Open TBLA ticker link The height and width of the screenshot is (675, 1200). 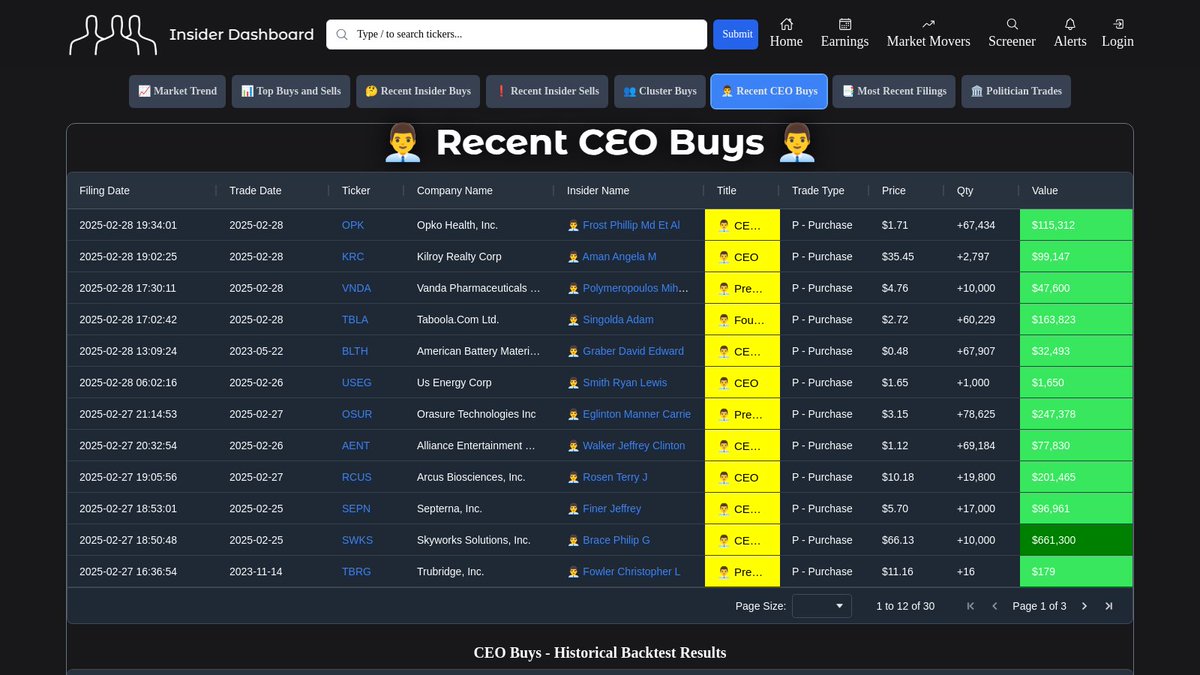[x=355, y=320]
